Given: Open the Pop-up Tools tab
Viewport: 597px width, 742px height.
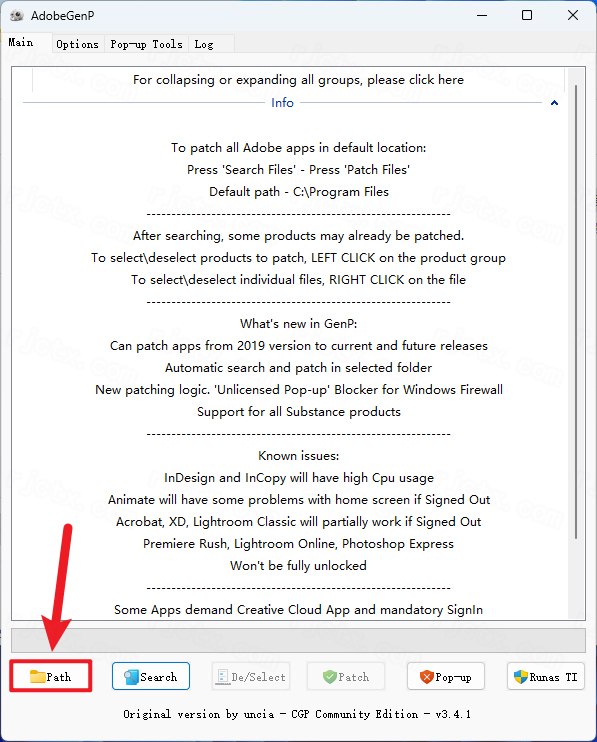Looking at the screenshot, I should click(x=146, y=44).
